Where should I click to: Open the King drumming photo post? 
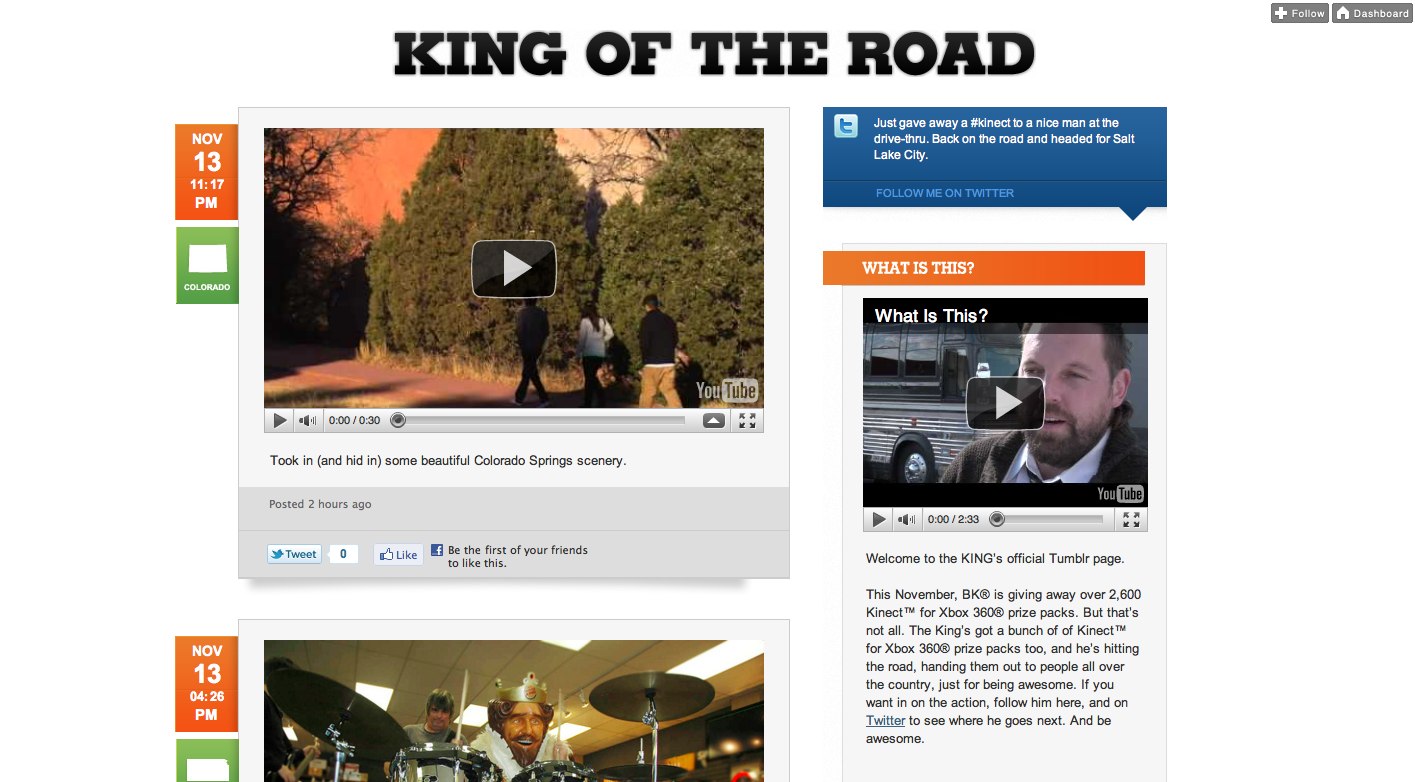pyautogui.click(x=514, y=711)
